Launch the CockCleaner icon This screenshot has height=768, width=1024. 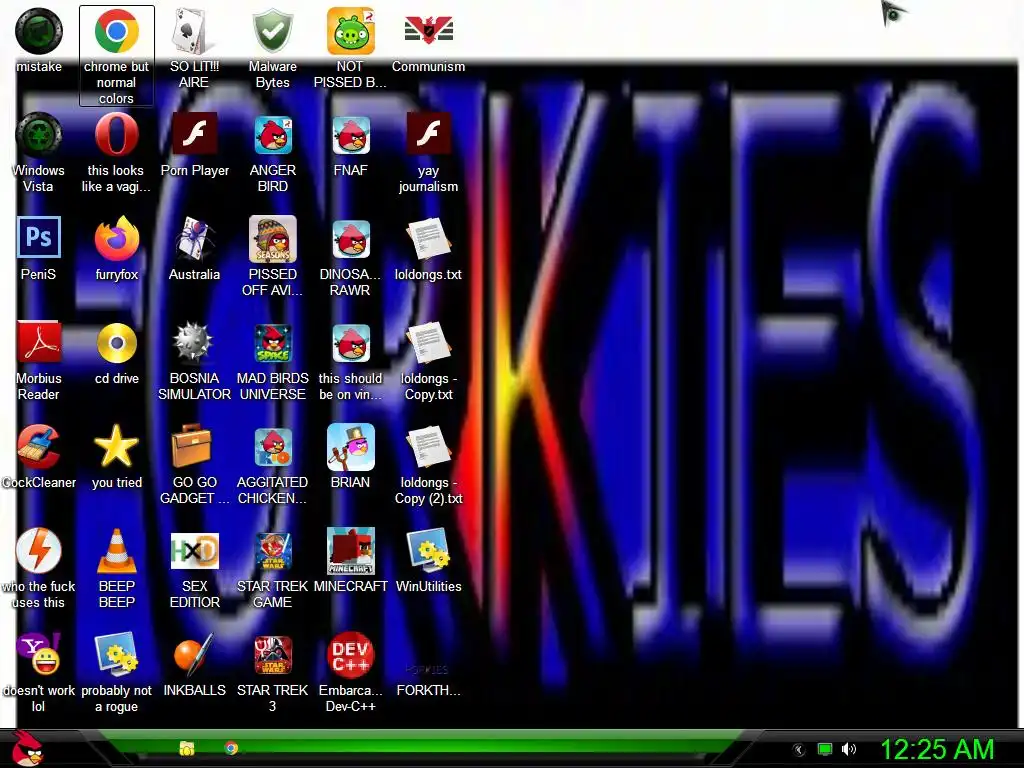click(39, 447)
